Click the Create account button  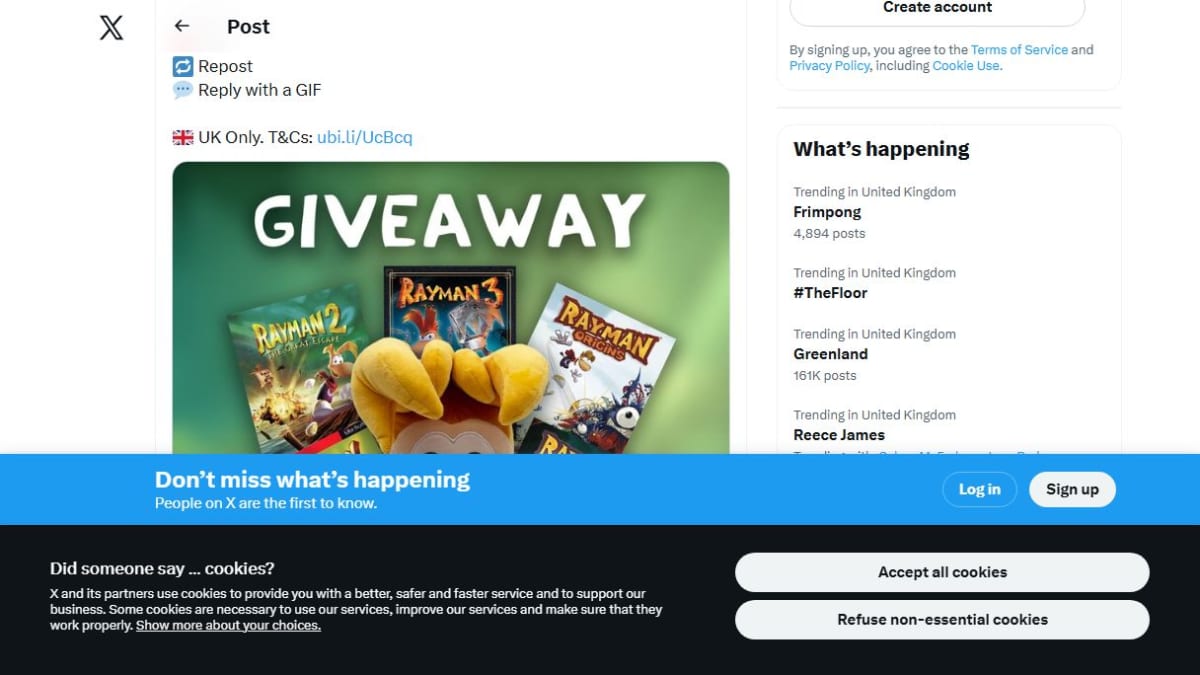click(937, 8)
